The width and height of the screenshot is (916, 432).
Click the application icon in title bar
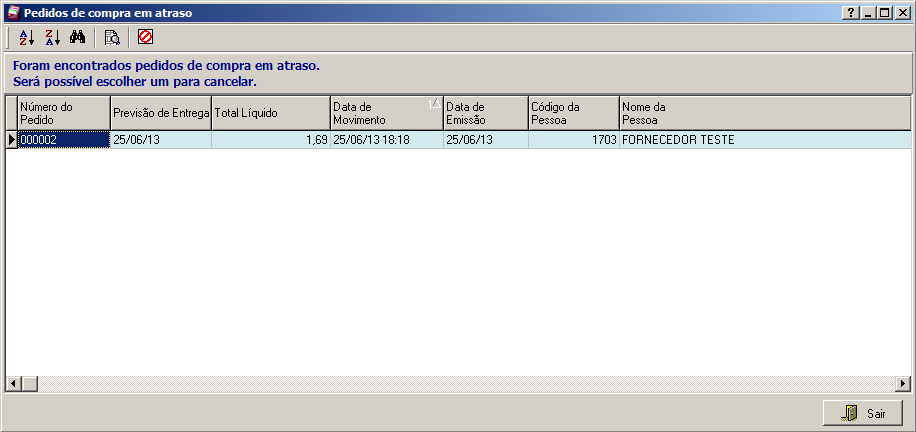click(13, 13)
